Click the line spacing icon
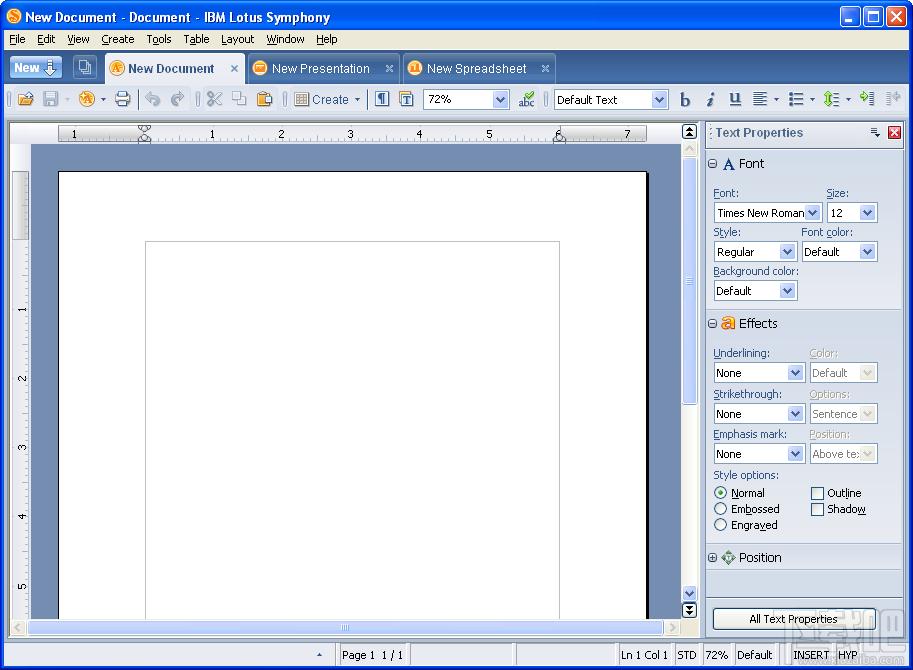 point(831,99)
